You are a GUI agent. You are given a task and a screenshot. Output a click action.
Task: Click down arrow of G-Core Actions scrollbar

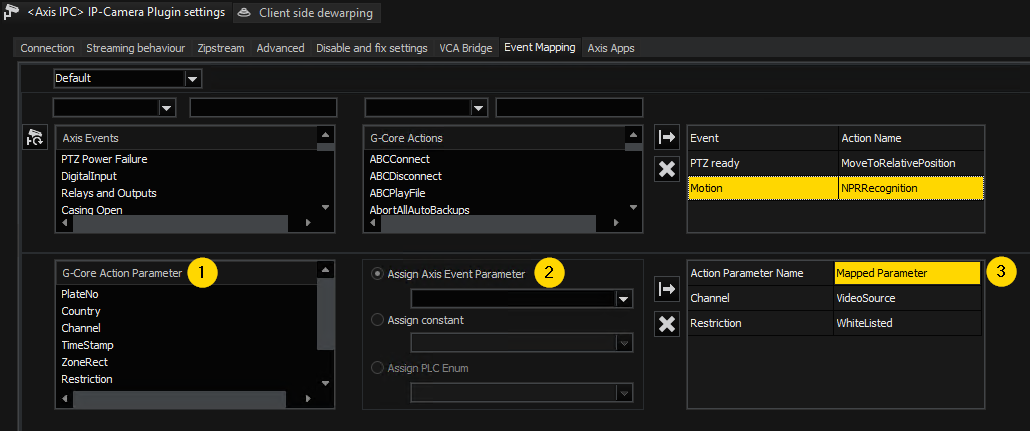(633, 207)
